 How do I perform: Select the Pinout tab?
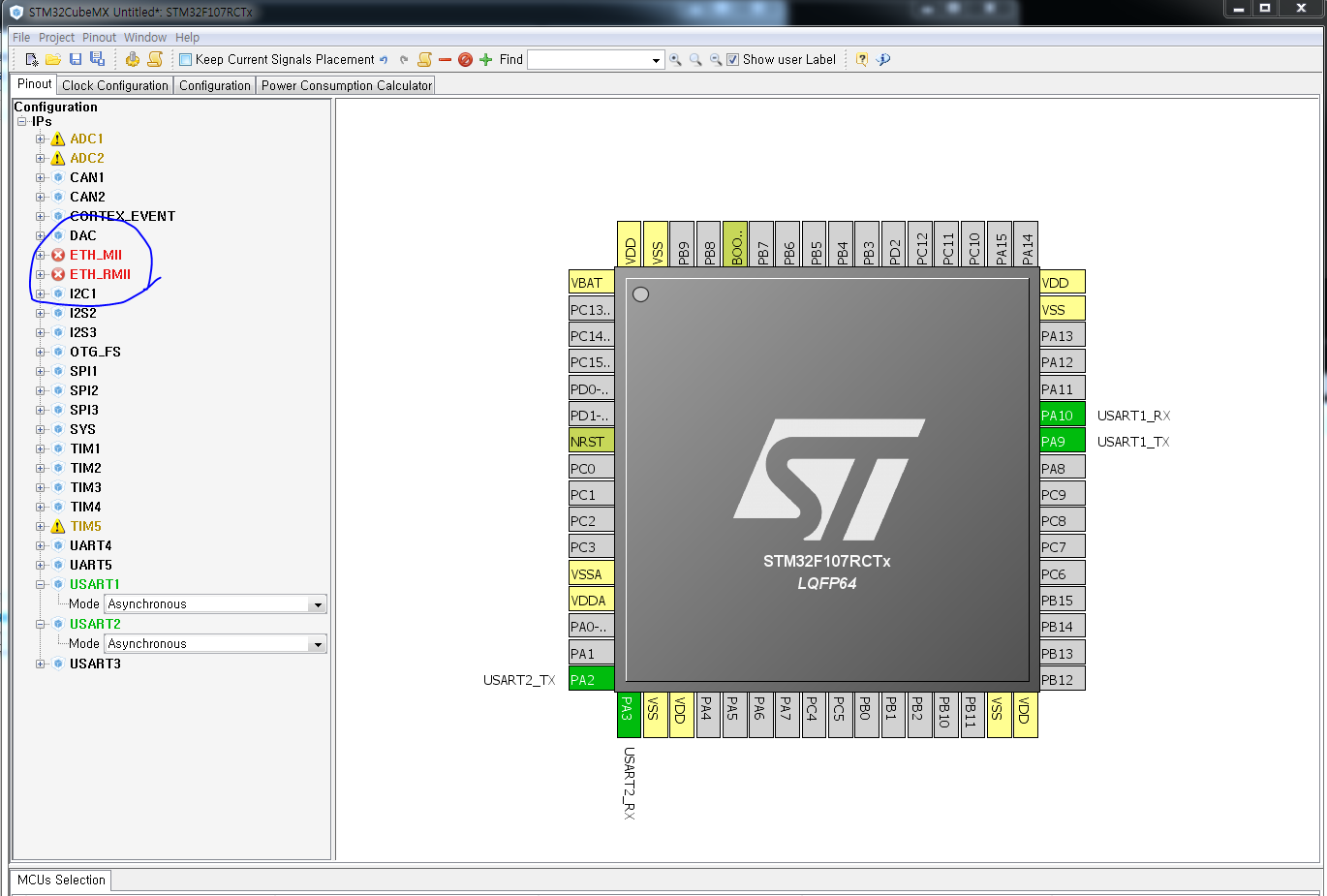coord(34,84)
